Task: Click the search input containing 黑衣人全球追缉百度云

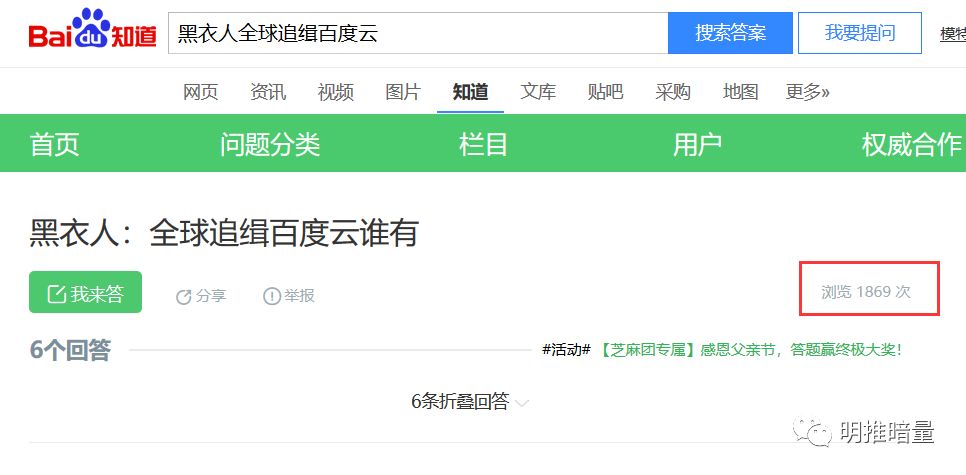Action: coord(418,33)
